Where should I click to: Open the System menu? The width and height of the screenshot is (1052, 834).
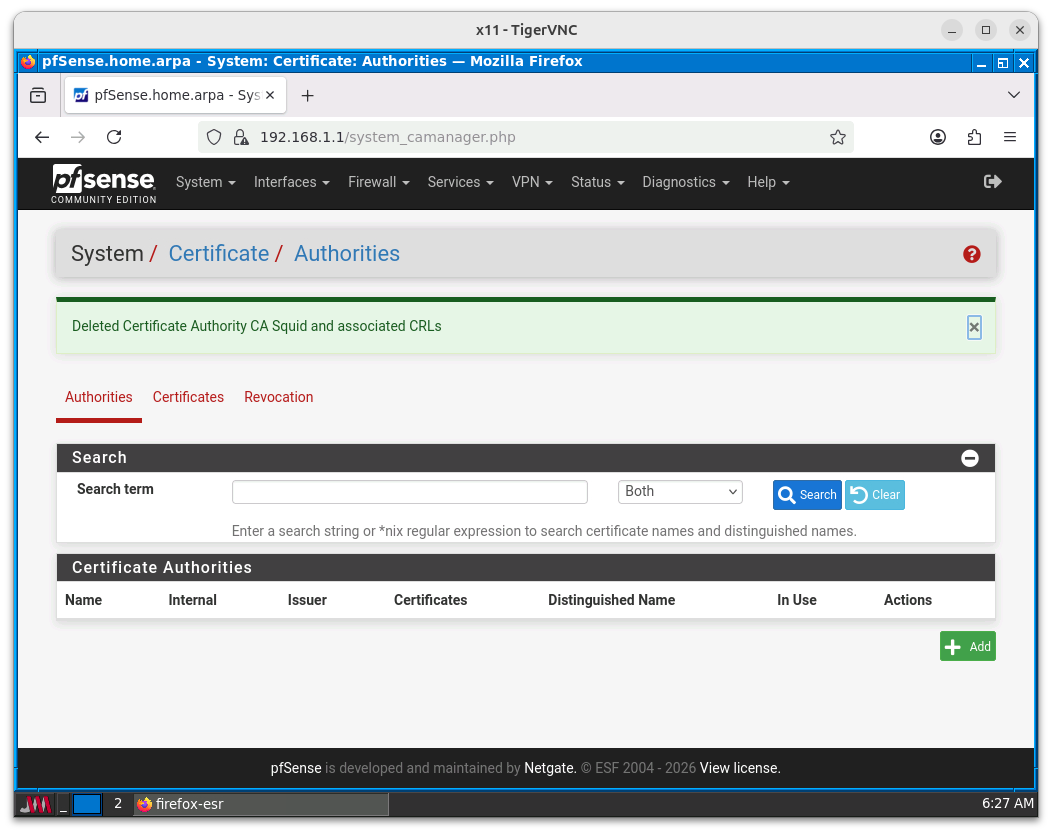(x=205, y=182)
